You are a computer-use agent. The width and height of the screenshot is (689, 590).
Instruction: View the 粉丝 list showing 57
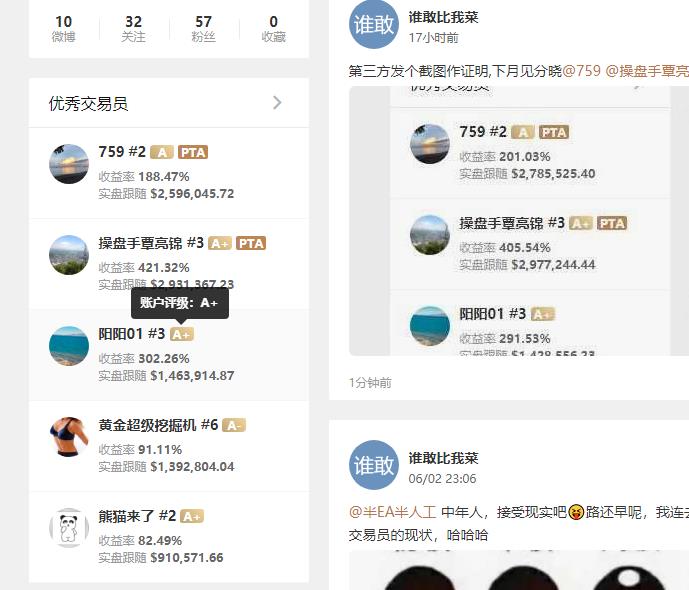pyautogui.click(x=203, y=28)
